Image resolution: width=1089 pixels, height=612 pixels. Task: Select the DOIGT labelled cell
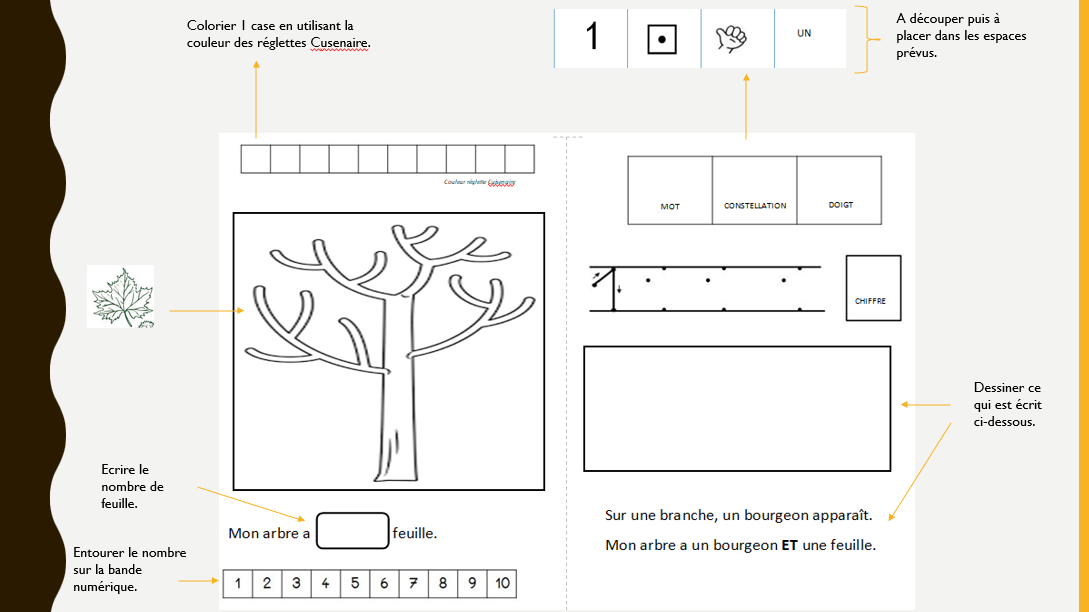(840, 190)
